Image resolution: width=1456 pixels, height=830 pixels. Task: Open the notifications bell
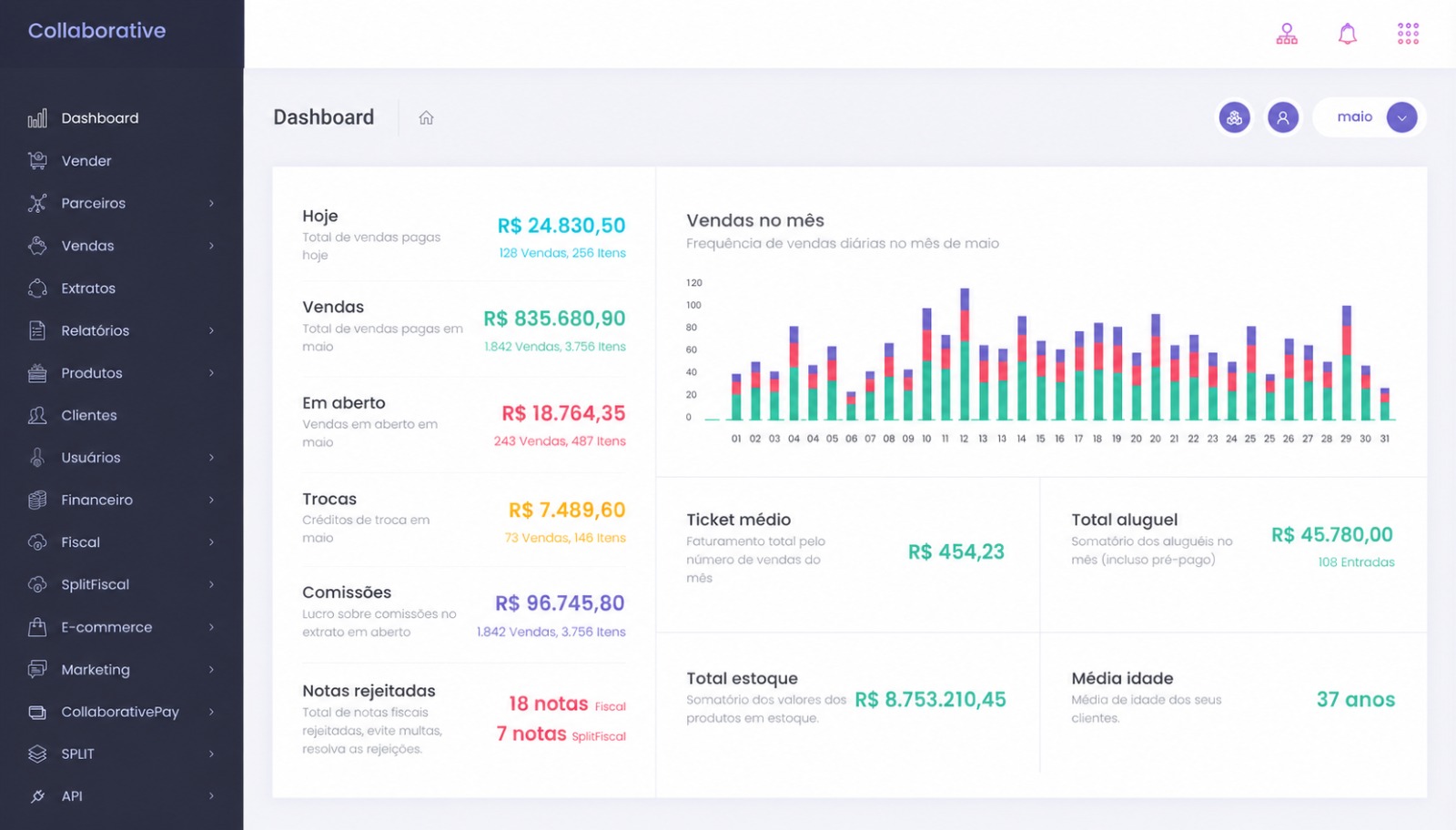point(1348,34)
